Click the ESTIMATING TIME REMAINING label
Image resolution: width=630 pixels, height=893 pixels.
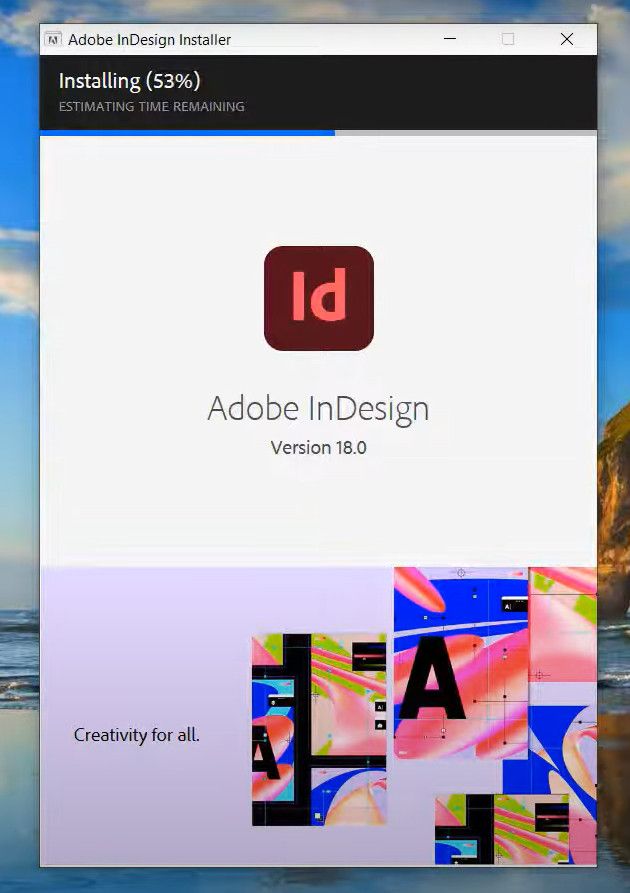click(x=152, y=106)
